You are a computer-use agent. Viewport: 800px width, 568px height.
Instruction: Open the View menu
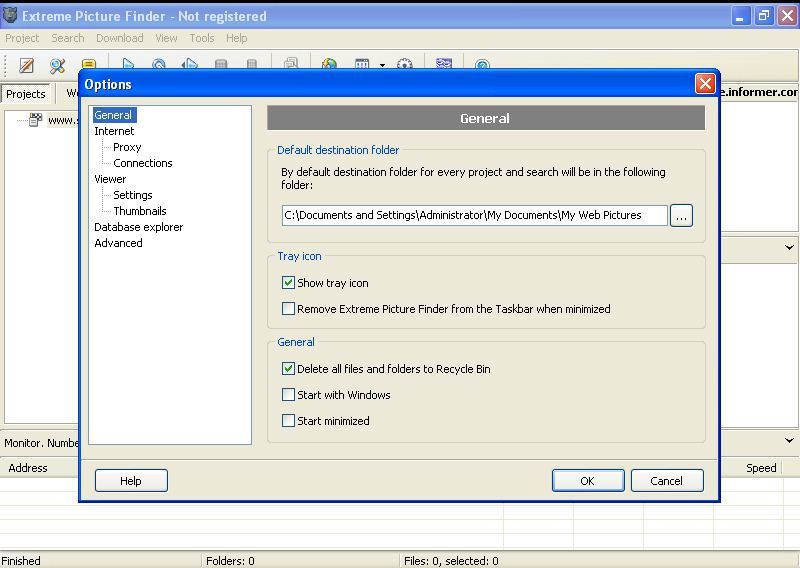pos(166,38)
